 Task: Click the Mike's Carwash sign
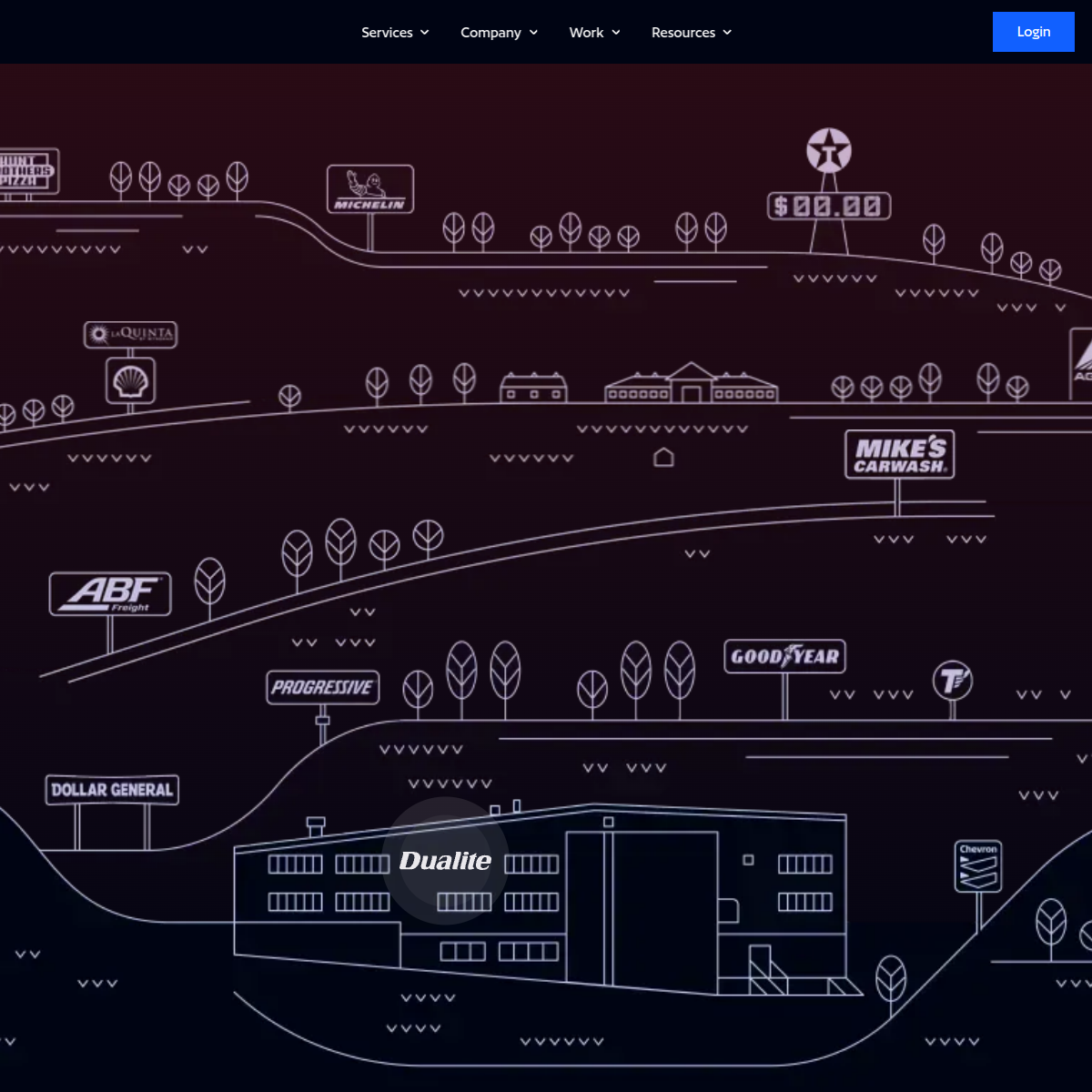(x=900, y=455)
